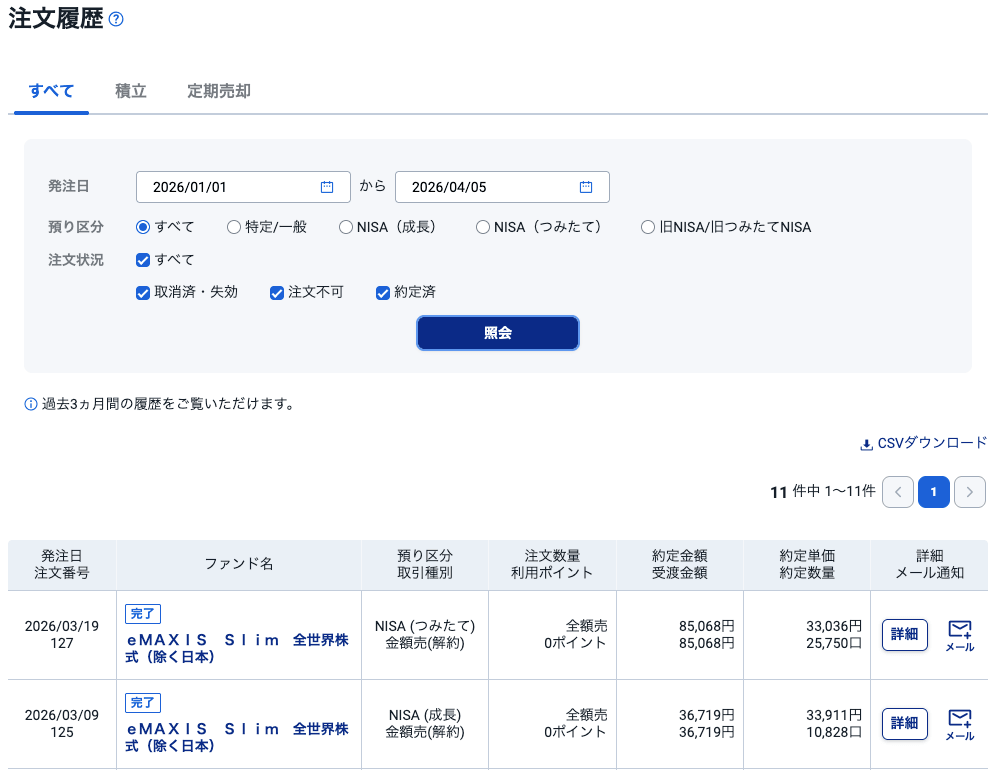Toggle the 注文不可 checkbox
The width and height of the screenshot is (996, 770).
277,293
